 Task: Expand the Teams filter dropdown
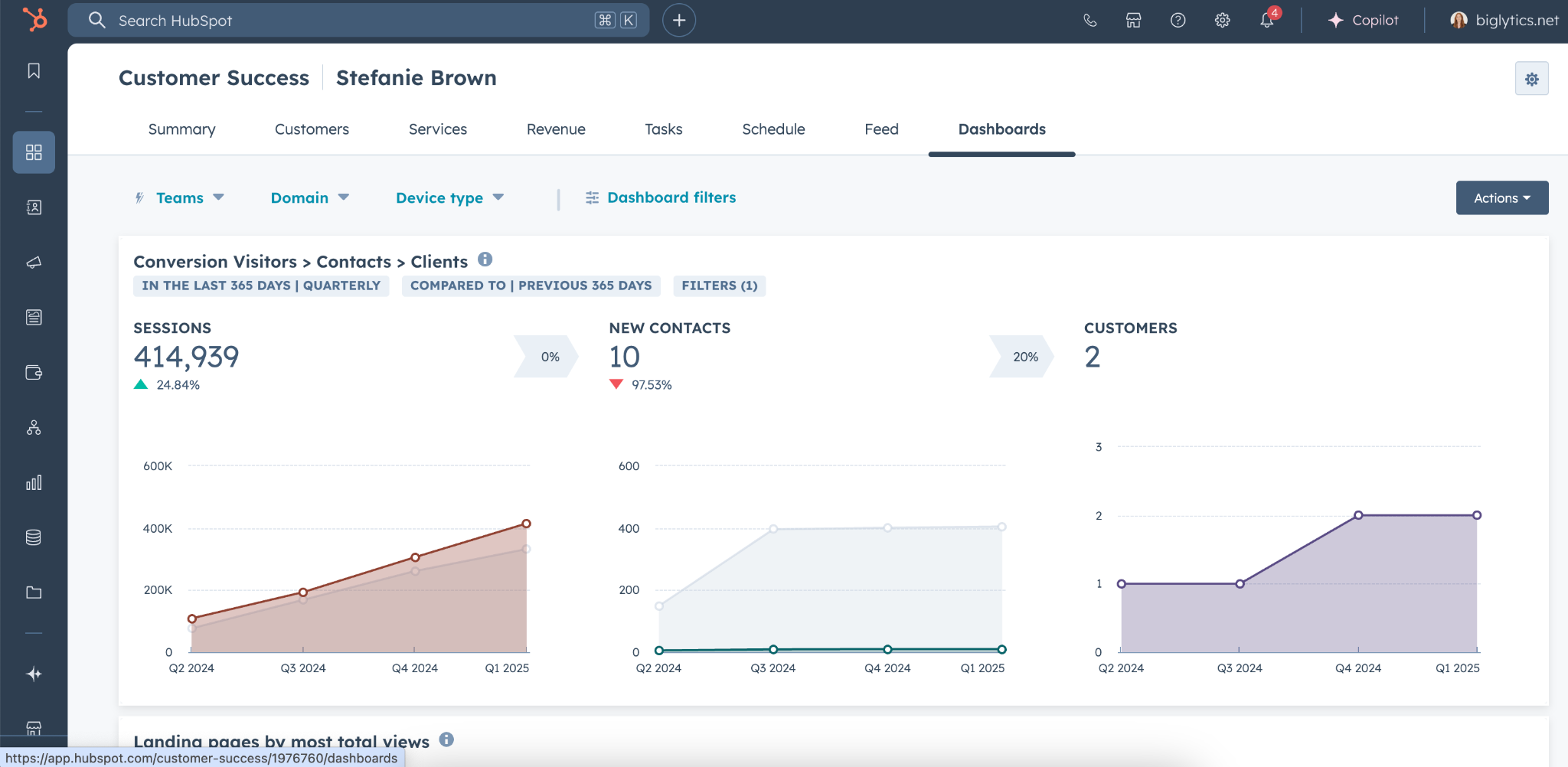point(189,198)
